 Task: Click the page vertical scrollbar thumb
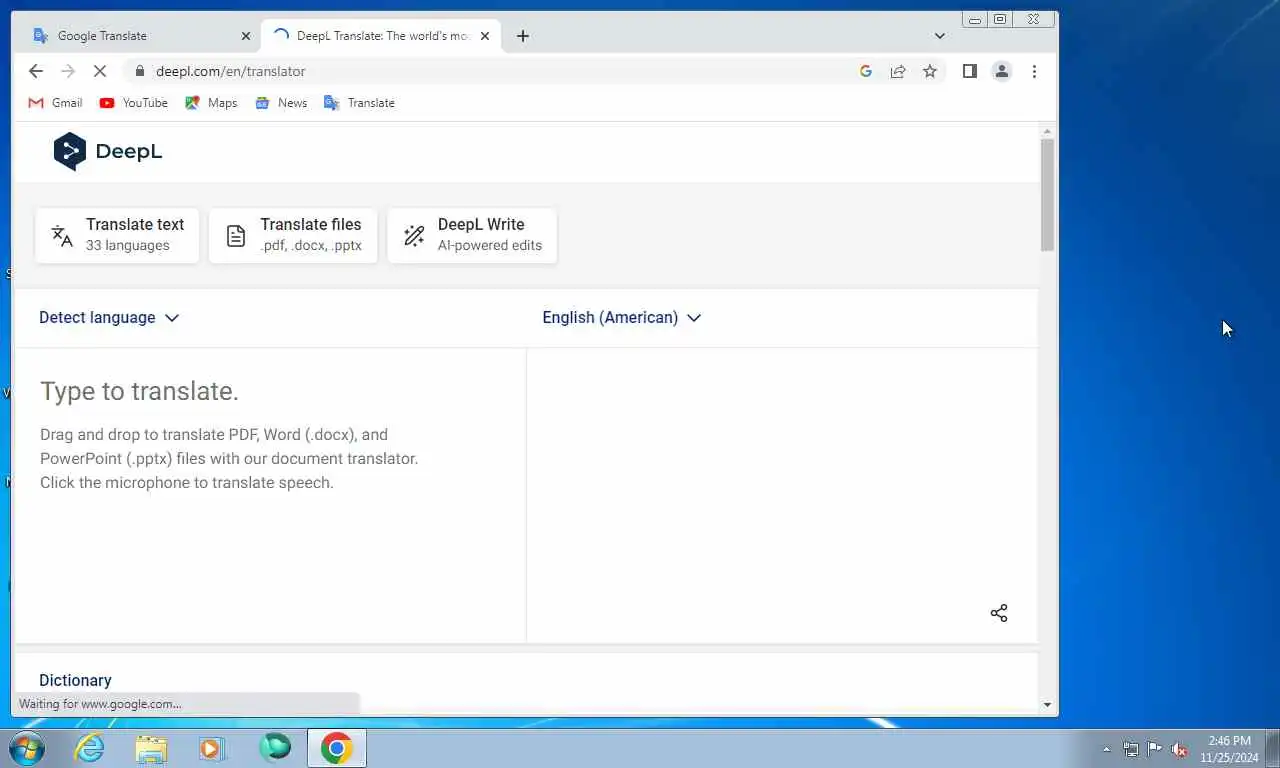(1047, 195)
